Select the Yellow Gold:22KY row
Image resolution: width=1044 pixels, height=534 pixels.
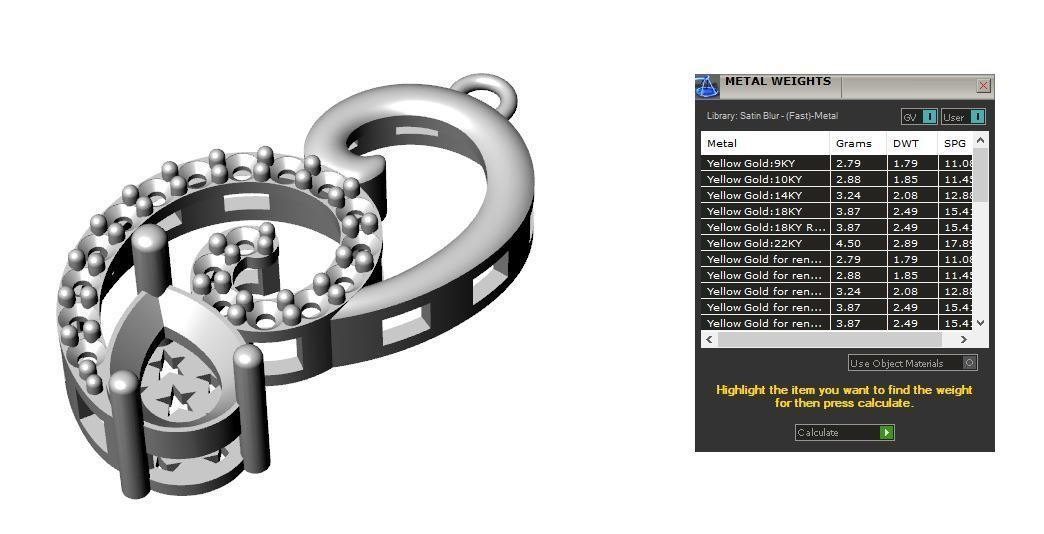(837, 243)
